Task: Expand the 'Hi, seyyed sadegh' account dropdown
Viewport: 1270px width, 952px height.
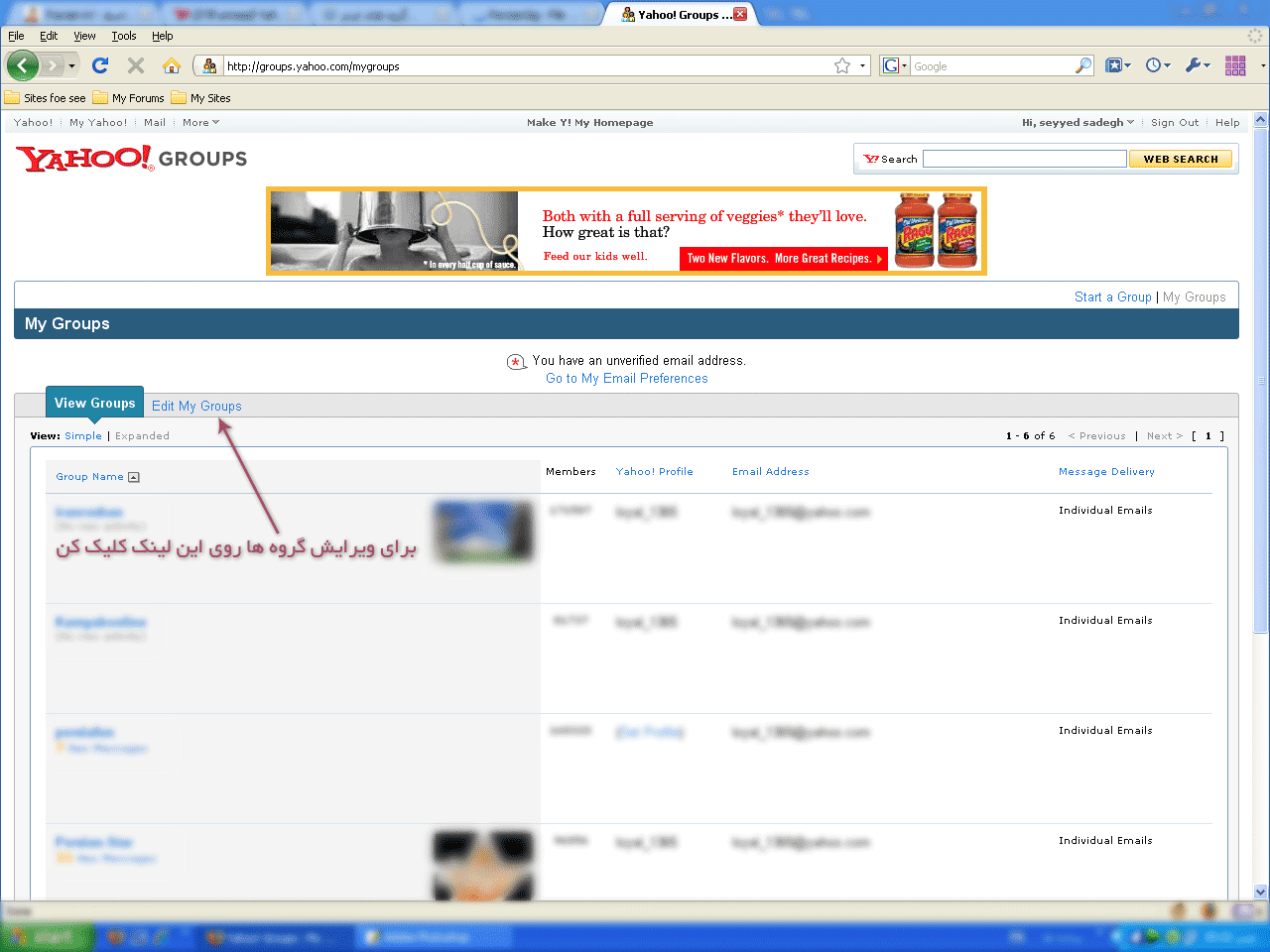Action: point(1078,123)
